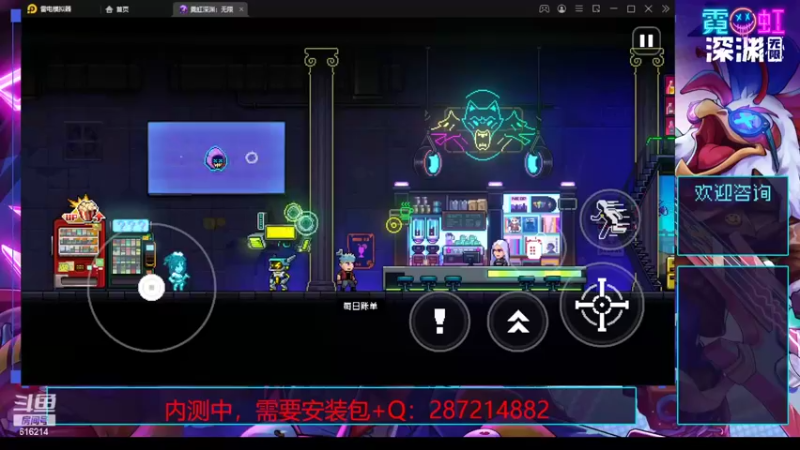Open the user account icon in the title bar
The height and width of the screenshot is (450, 800).
pyautogui.click(x=561, y=9)
